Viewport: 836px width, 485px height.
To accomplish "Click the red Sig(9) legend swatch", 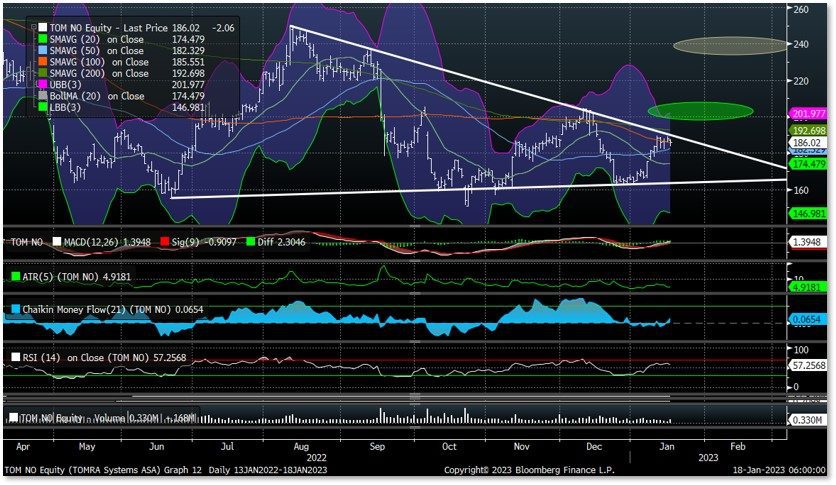I will [x=165, y=242].
